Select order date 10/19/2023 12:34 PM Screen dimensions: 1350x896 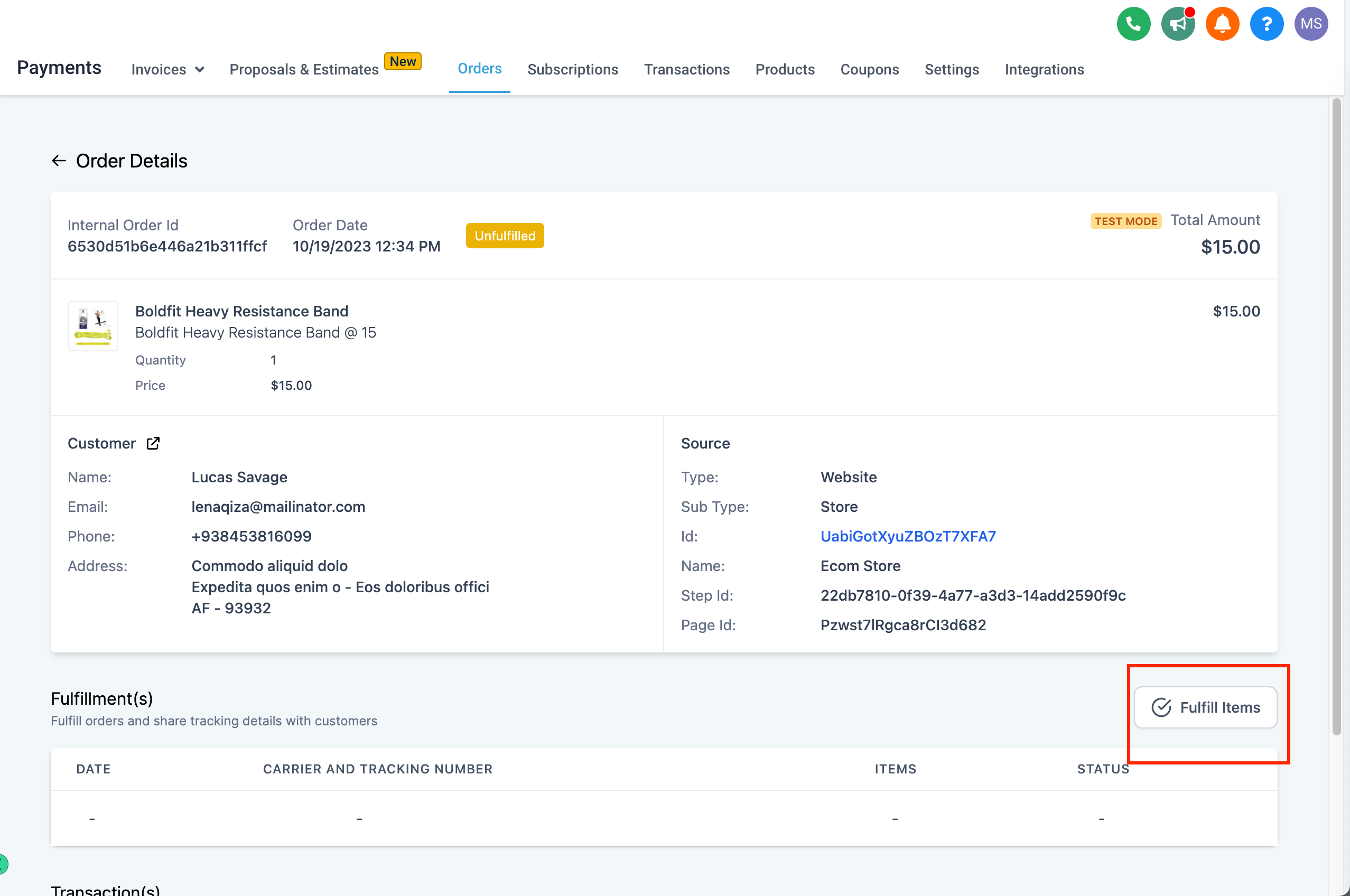pyautogui.click(x=366, y=246)
